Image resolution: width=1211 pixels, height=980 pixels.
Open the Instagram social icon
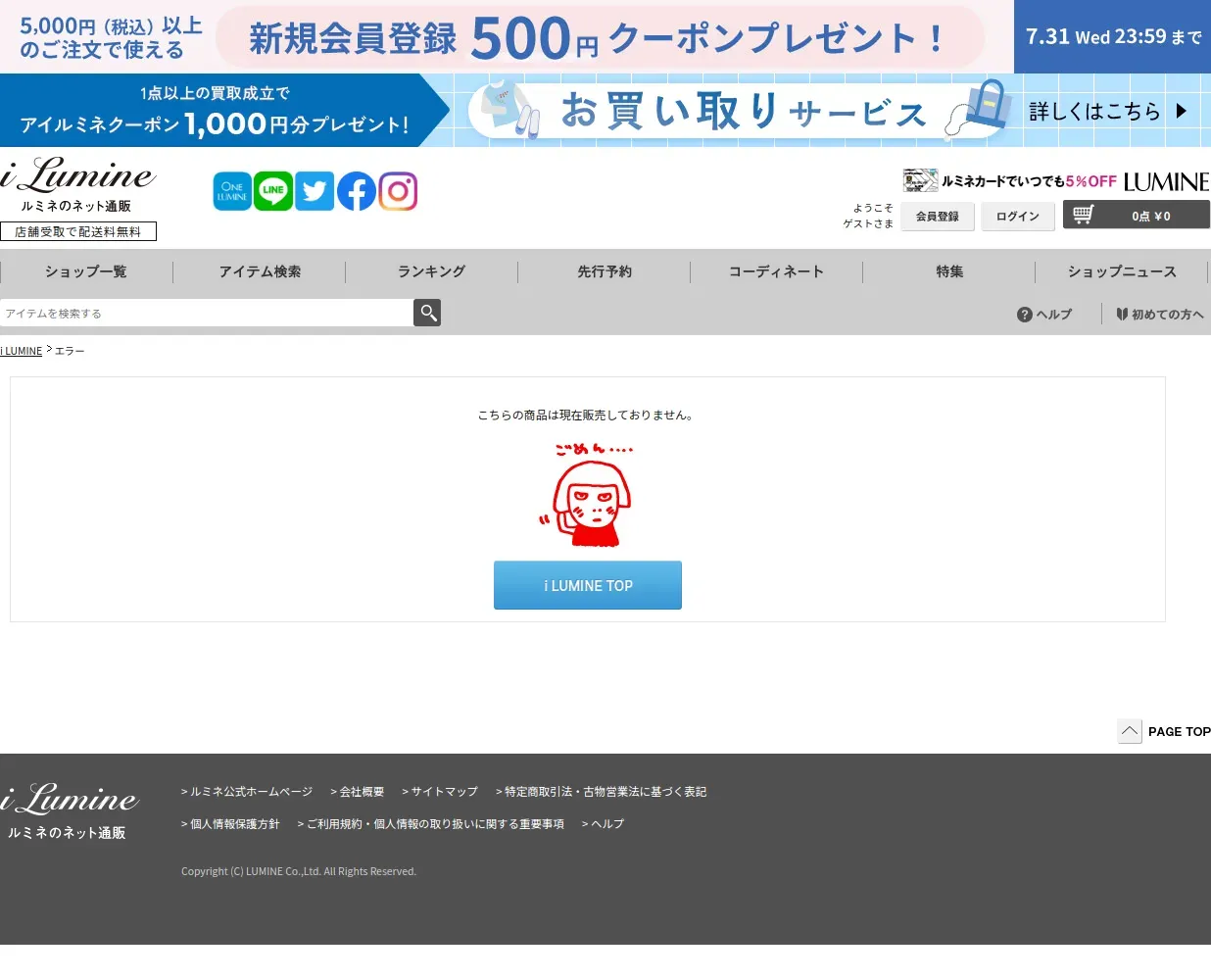coord(398,191)
